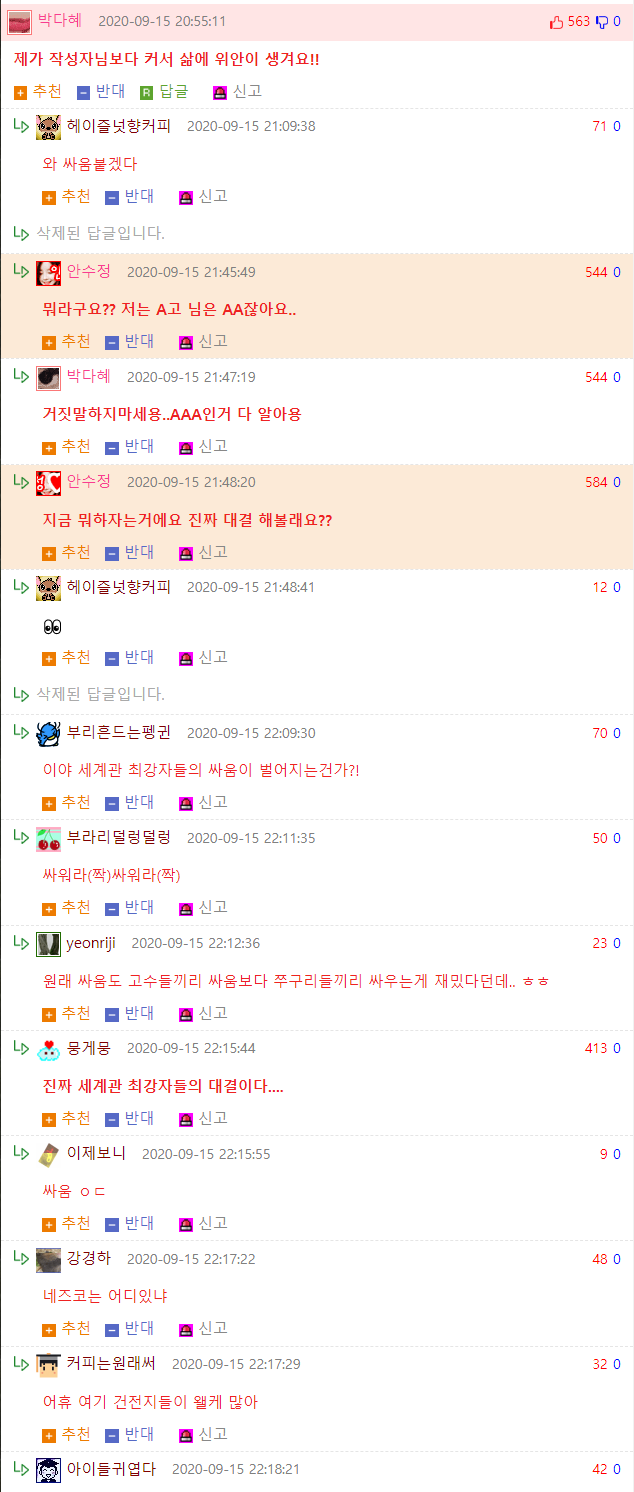Viewport: 634px width, 1492px height.
Task: Open yeonriji username link
Action: point(93,943)
